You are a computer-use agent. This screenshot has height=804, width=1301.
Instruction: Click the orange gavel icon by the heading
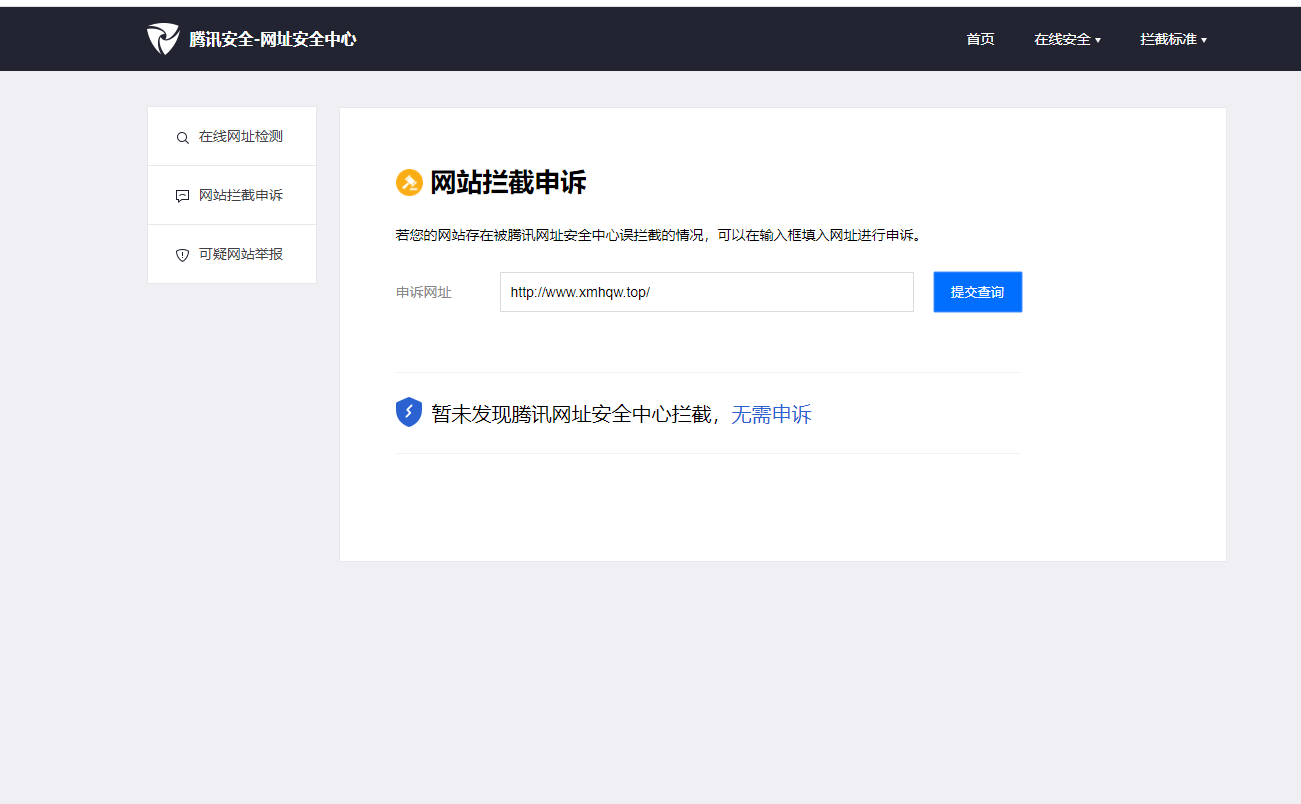coord(409,183)
